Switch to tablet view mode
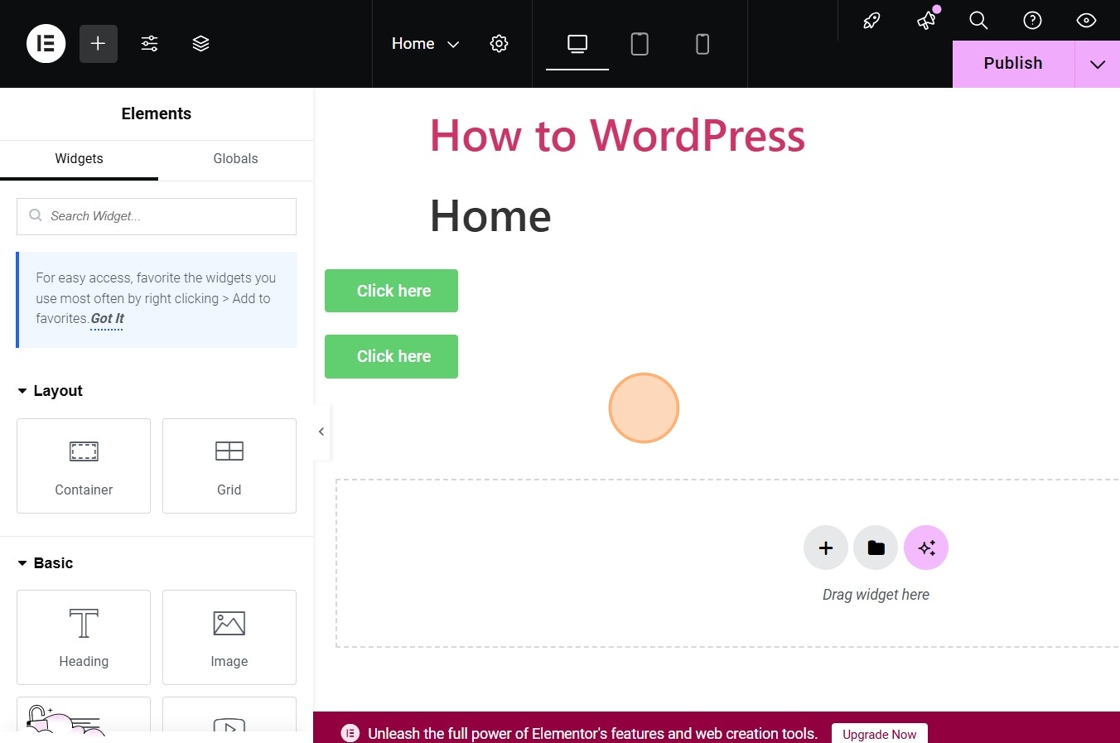 [639, 44]
